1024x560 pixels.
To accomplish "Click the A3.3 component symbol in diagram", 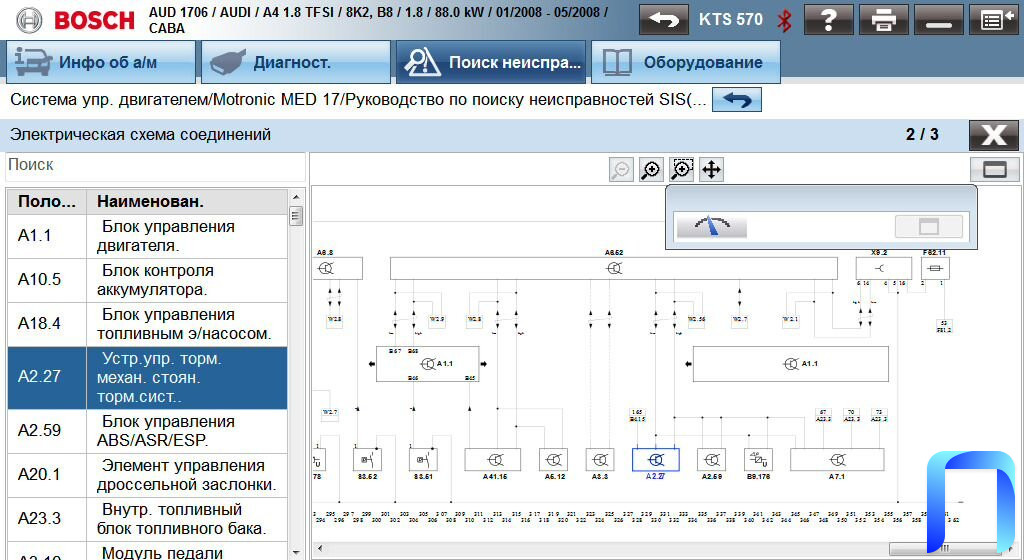I will (x=600, y=460).
